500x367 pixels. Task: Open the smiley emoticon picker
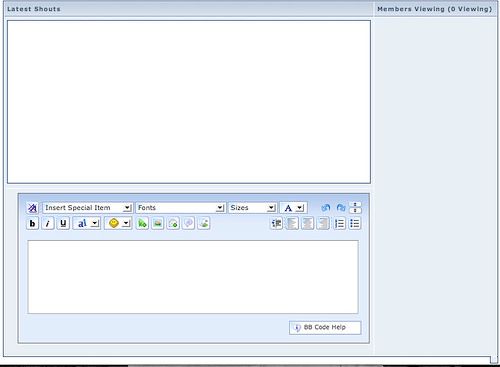(x=118, y=223)
